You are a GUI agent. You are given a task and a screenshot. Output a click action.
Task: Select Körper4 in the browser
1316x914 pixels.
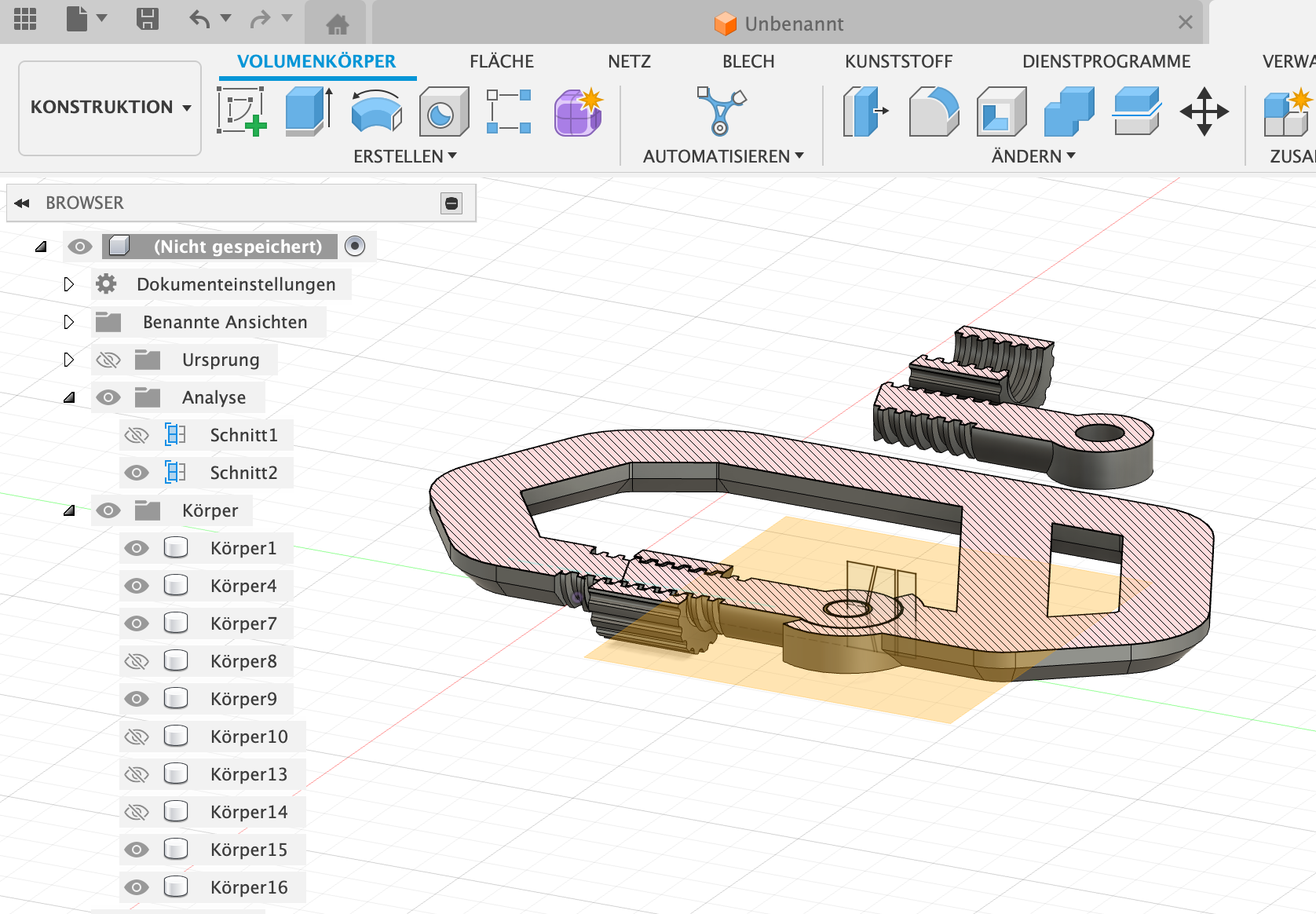pyautogui.click(x=243, y=586)
